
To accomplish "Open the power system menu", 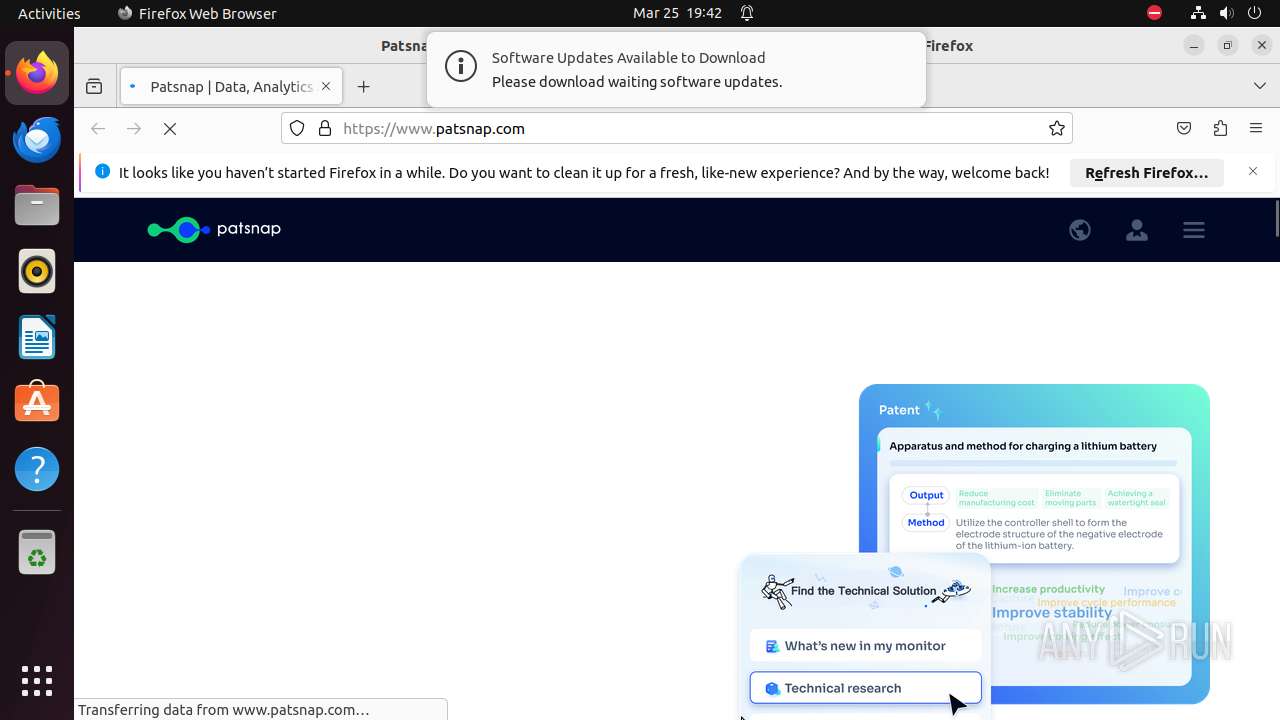I will [x=1255, y=13].
